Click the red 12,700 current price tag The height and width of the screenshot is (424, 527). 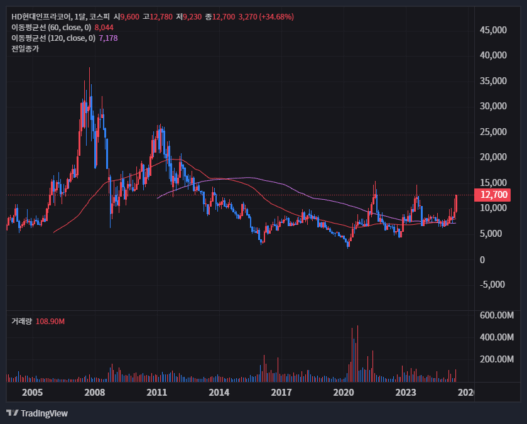click(x=492, y=195)
